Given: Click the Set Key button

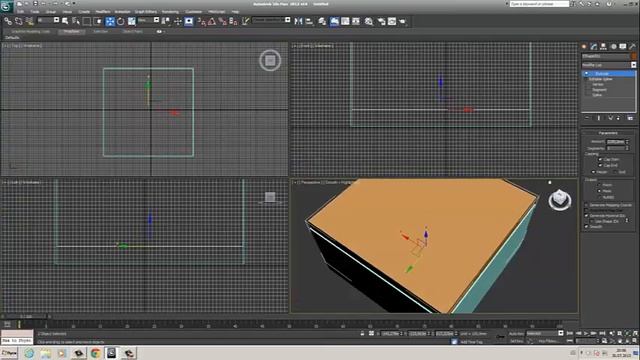Looking at the screenshot, I should [x=516, y=341].
